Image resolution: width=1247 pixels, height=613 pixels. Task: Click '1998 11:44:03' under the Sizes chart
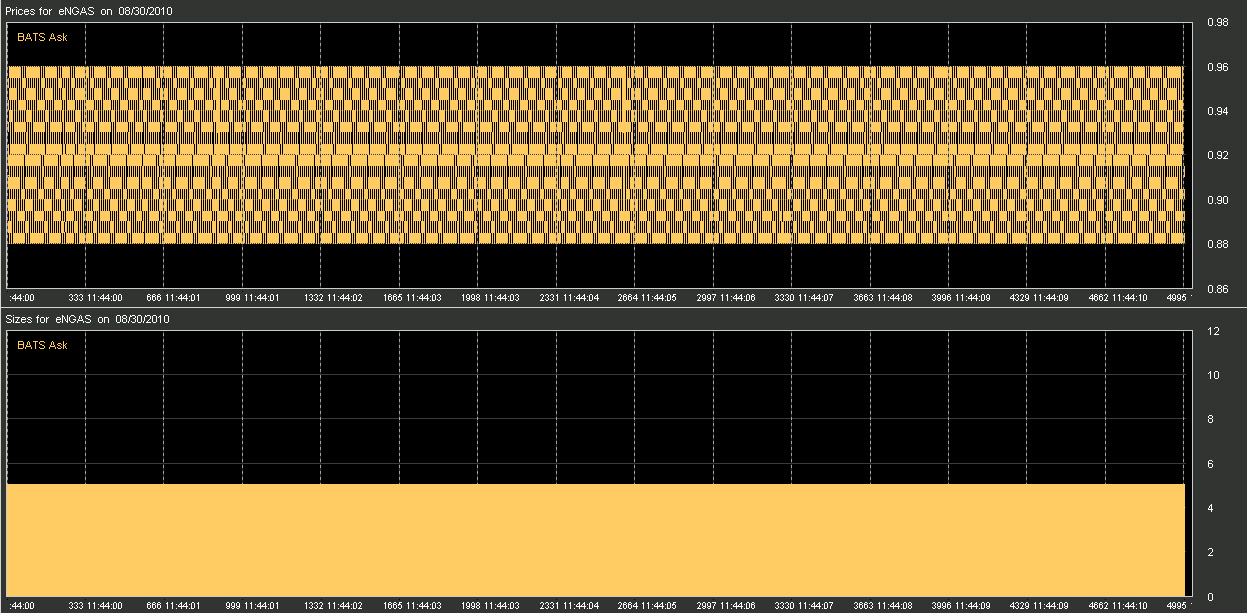(488, 605)
